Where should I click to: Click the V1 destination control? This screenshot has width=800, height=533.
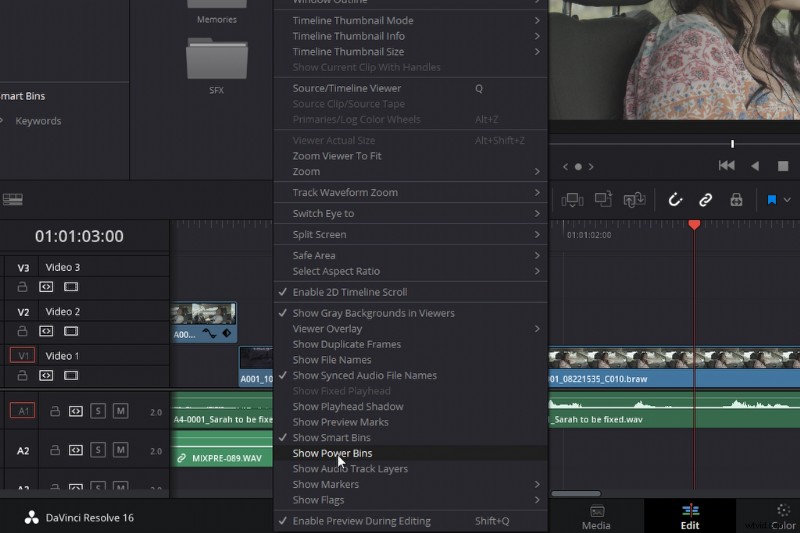[x=22, y=355]
